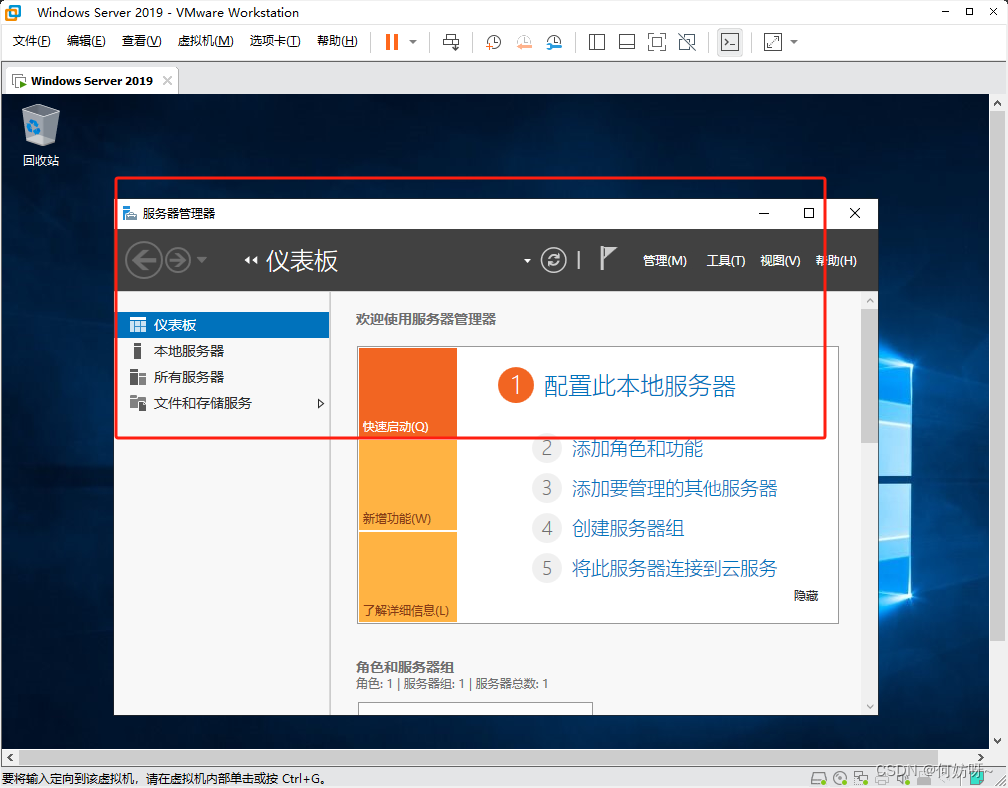Open Server Manager 视图(V) menu

coord(780,261)
